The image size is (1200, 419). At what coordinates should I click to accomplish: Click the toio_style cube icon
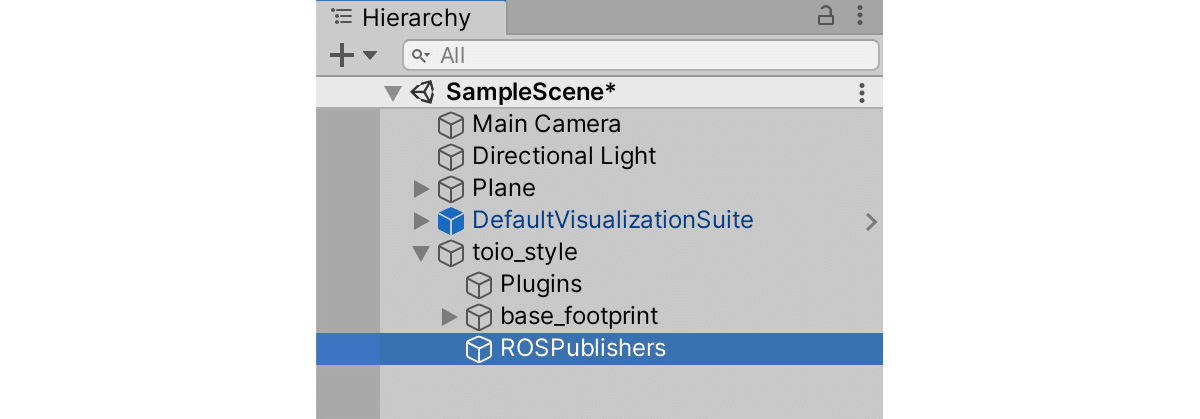[x=452, y=253]
